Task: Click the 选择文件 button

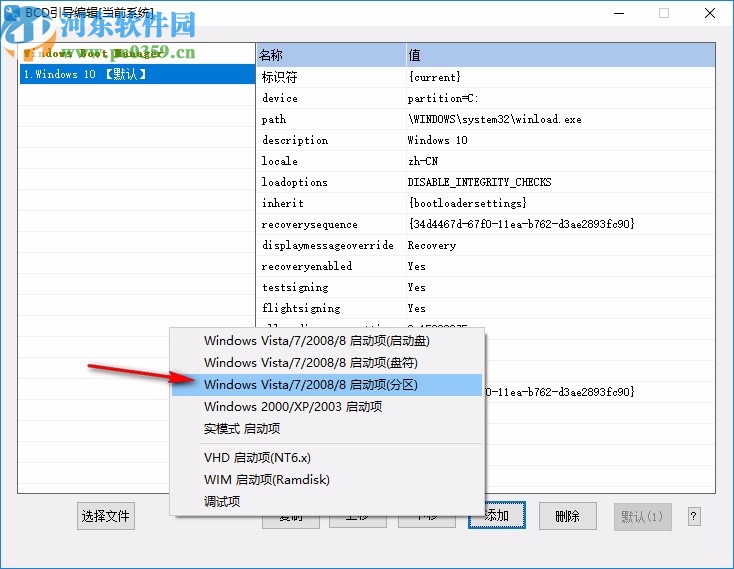Action: click(x=106, y=516)
